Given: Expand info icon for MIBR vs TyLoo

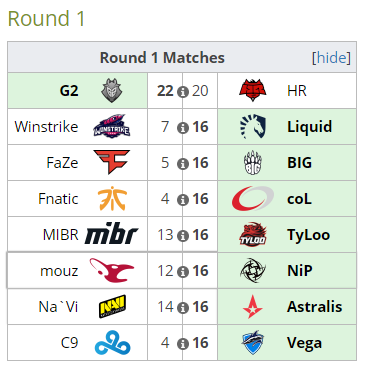Looking at the screenshot, I should pos(183,236).
